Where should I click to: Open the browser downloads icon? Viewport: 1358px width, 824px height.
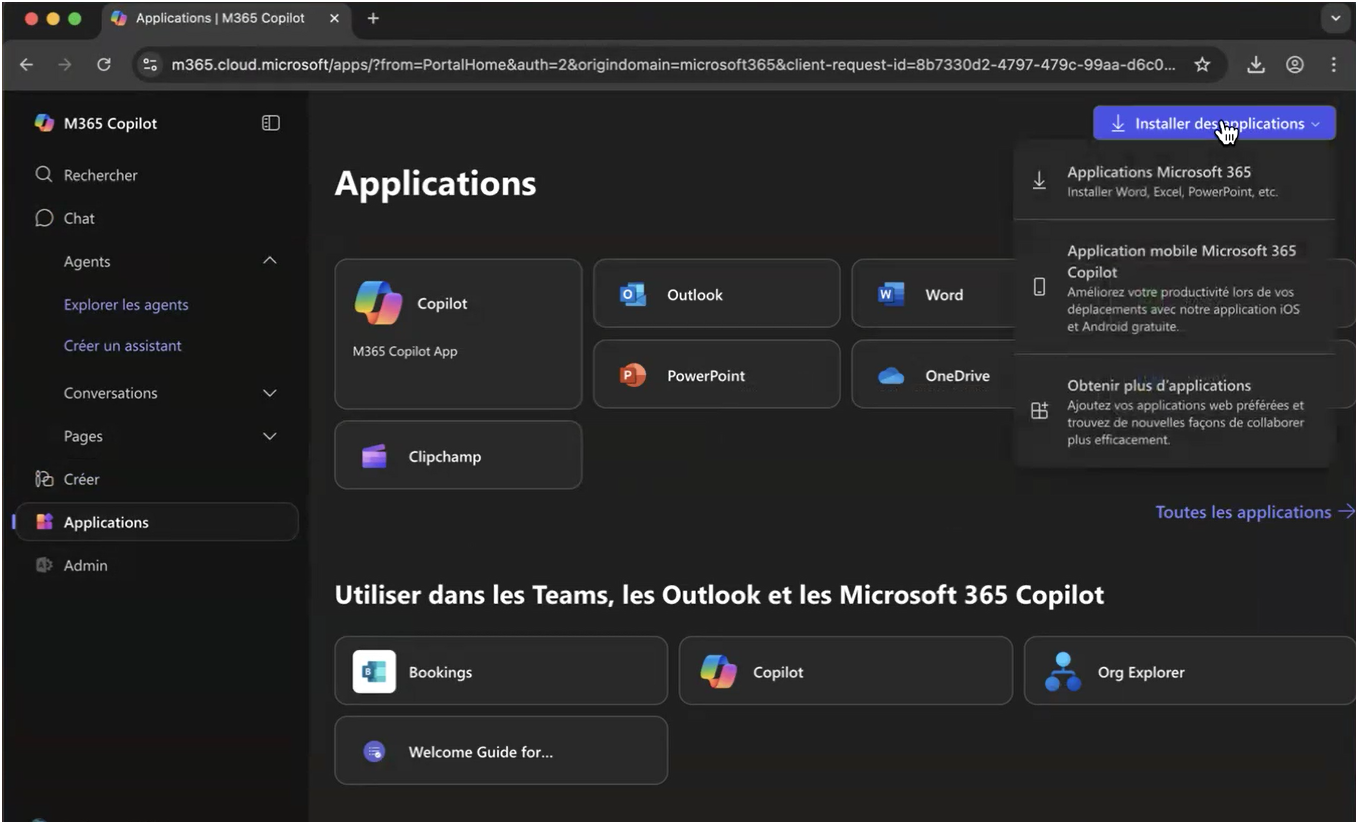coord(1256,65)
